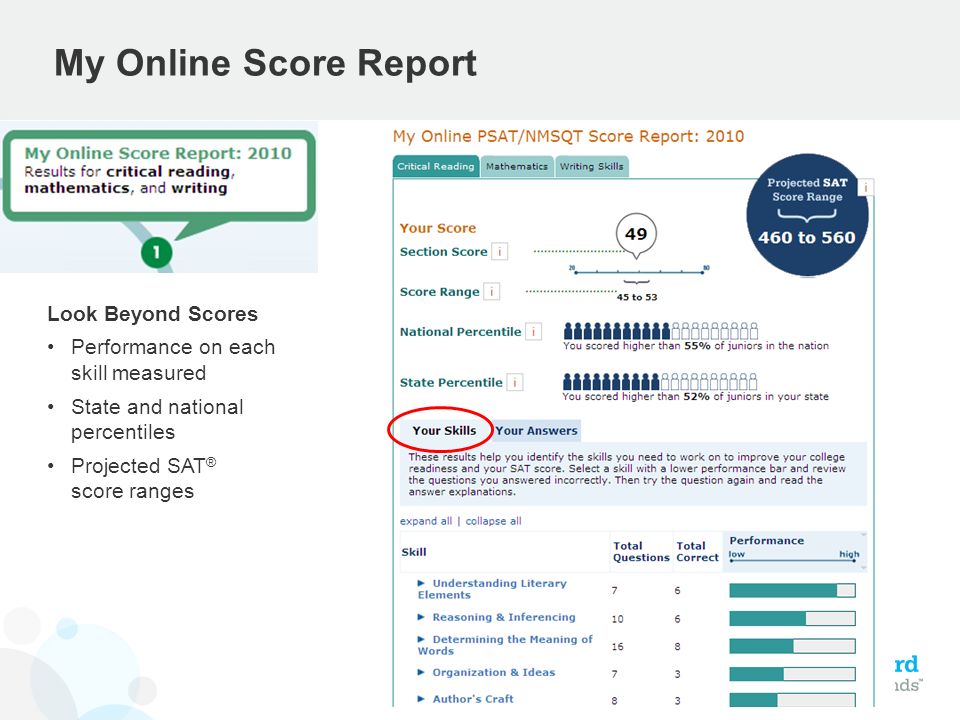This screenshot has height=720, width=960.
Task: Click the Projected SAT Score Range badge
Action: click(807, 215)
